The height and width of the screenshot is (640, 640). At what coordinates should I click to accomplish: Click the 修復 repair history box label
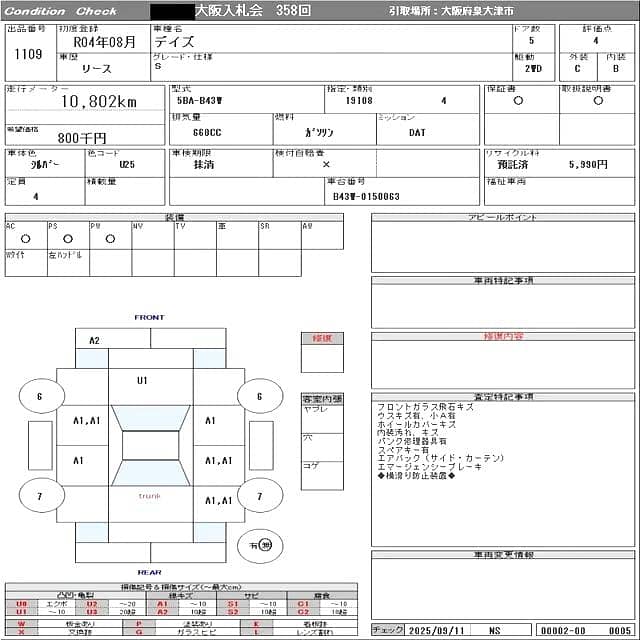click(321, 338)
